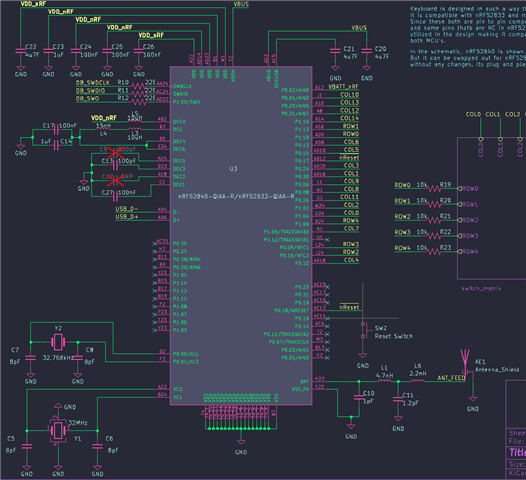Select the Y1 32MHz crystal symbol
The height and width of the screenshot is (480, 526).
58,430
